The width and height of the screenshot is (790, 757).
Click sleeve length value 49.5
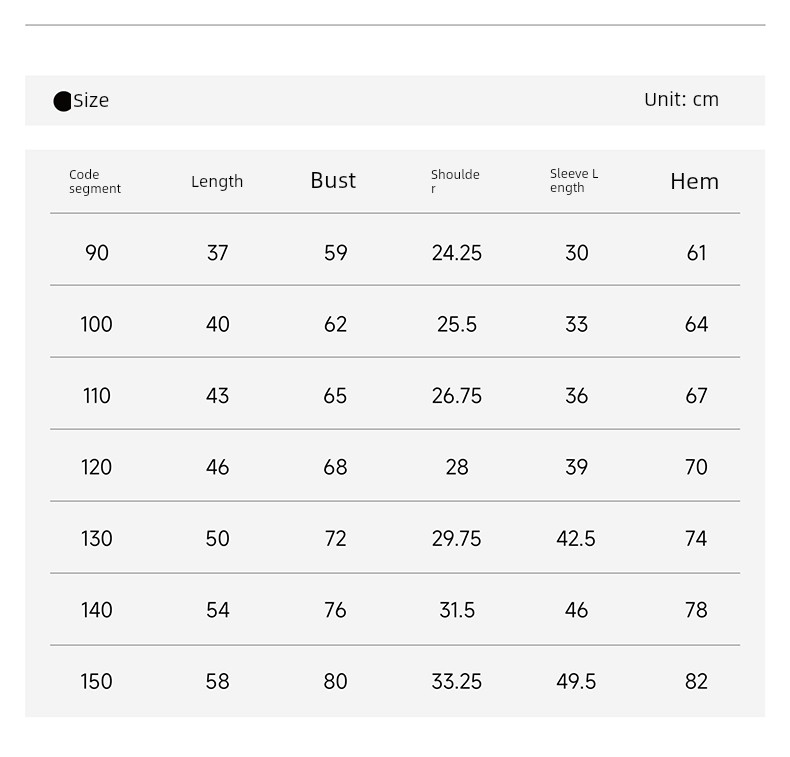(576, 682)
